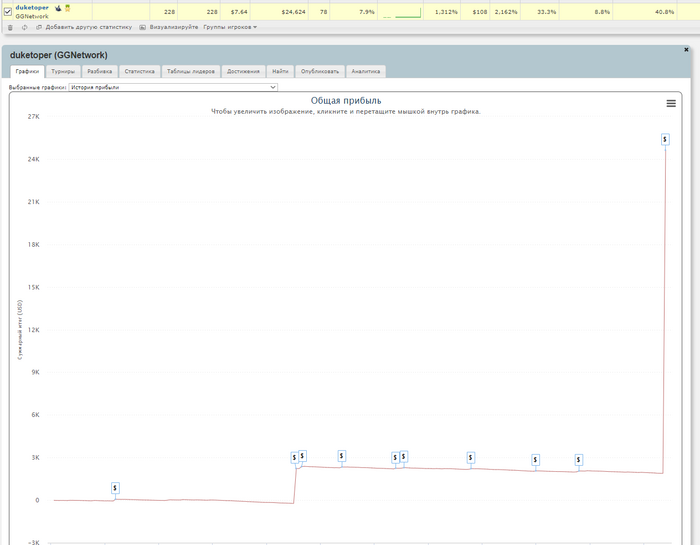
Task: Open the Группы игроков dropdown
Action: (x=230, y=27)
